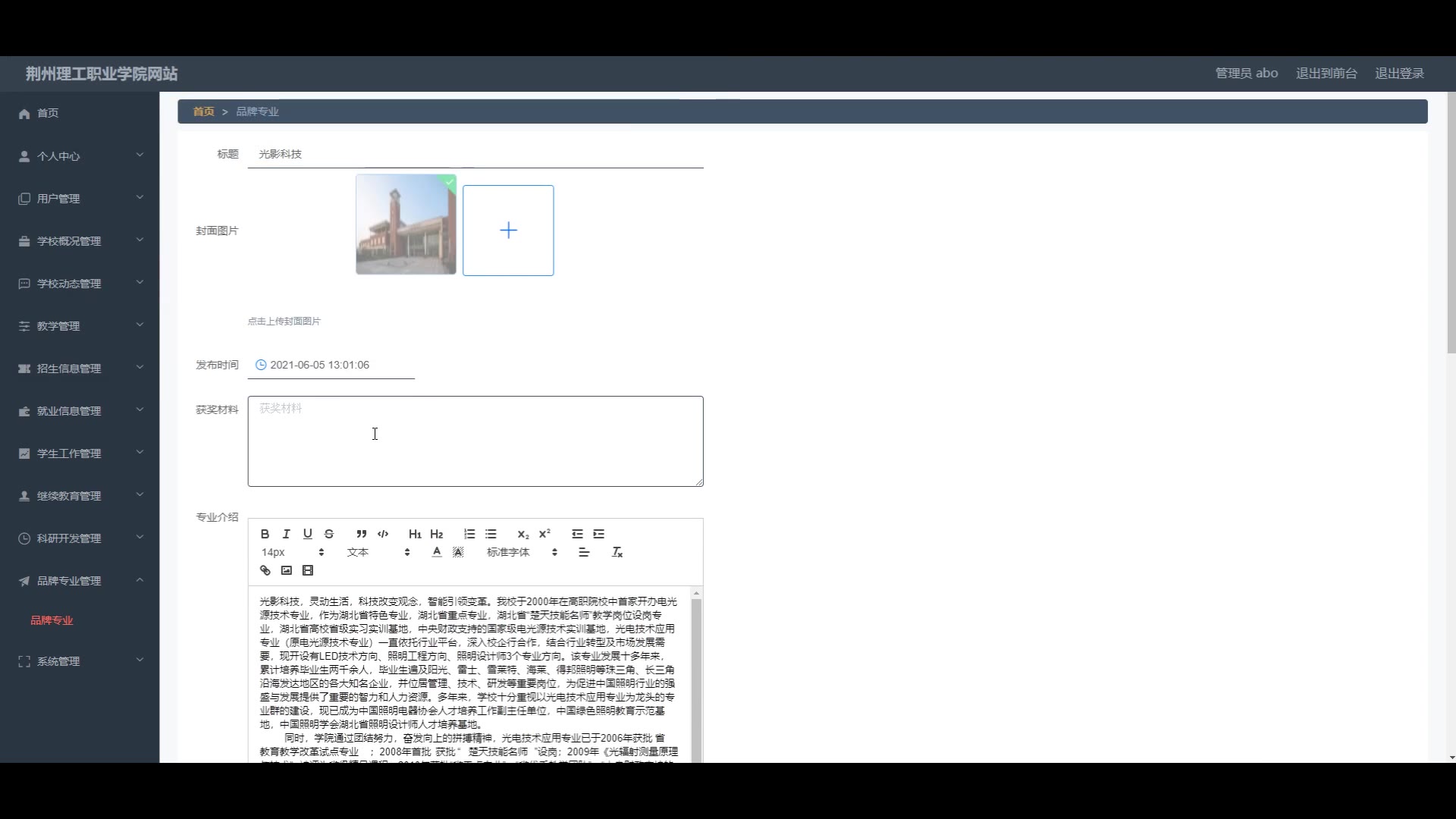
Task: Expand the 系统管理 sidebar menu
Action: pos(80,661)
